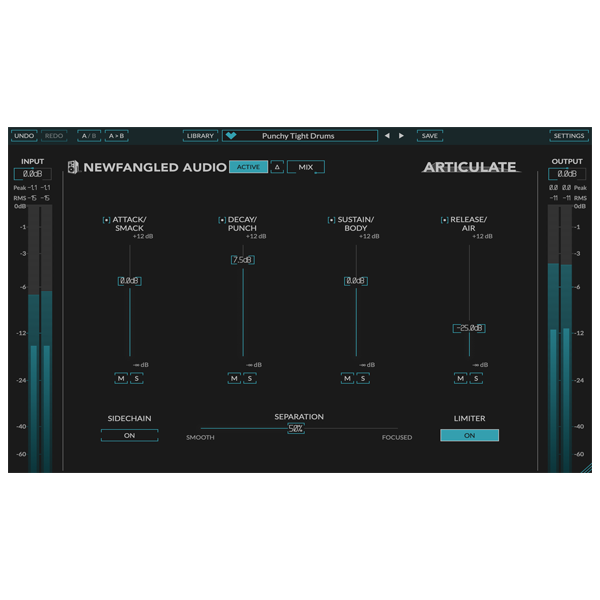Viewport: 600px width, 600px height.
Task: Click the heart favorite icon beside preset name
Action: click(231, 136)
